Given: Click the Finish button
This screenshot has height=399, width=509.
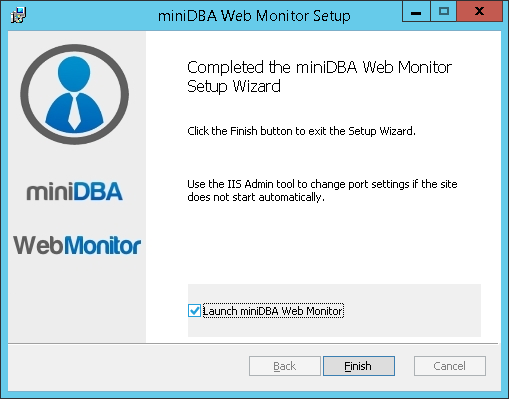Looking at the screenshot, I should (359, 366).
